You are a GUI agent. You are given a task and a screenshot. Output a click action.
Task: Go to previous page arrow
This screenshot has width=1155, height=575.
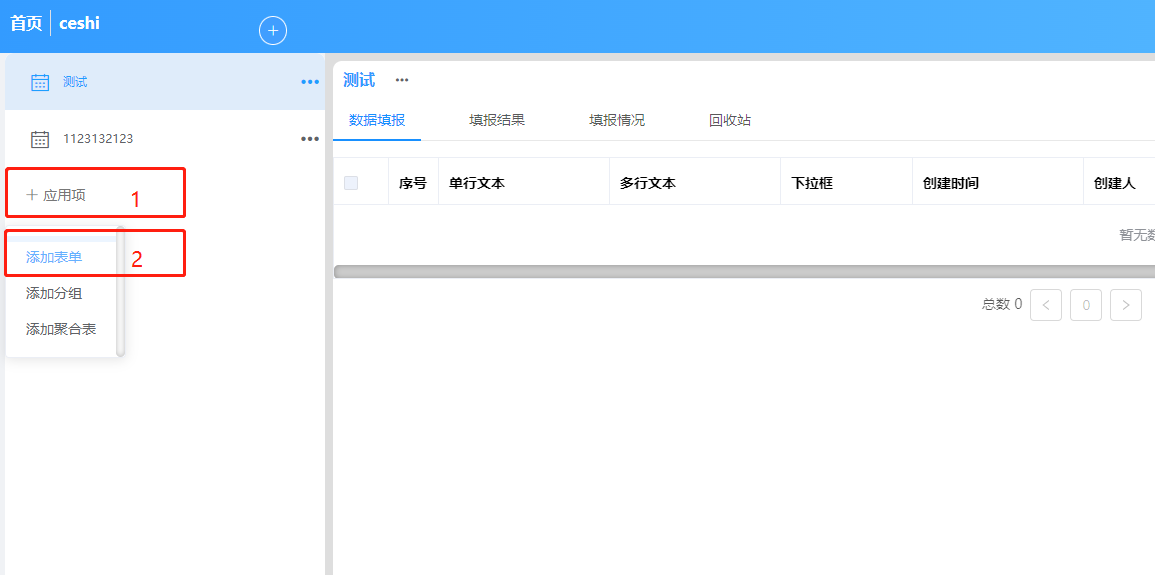(1046, 305)
